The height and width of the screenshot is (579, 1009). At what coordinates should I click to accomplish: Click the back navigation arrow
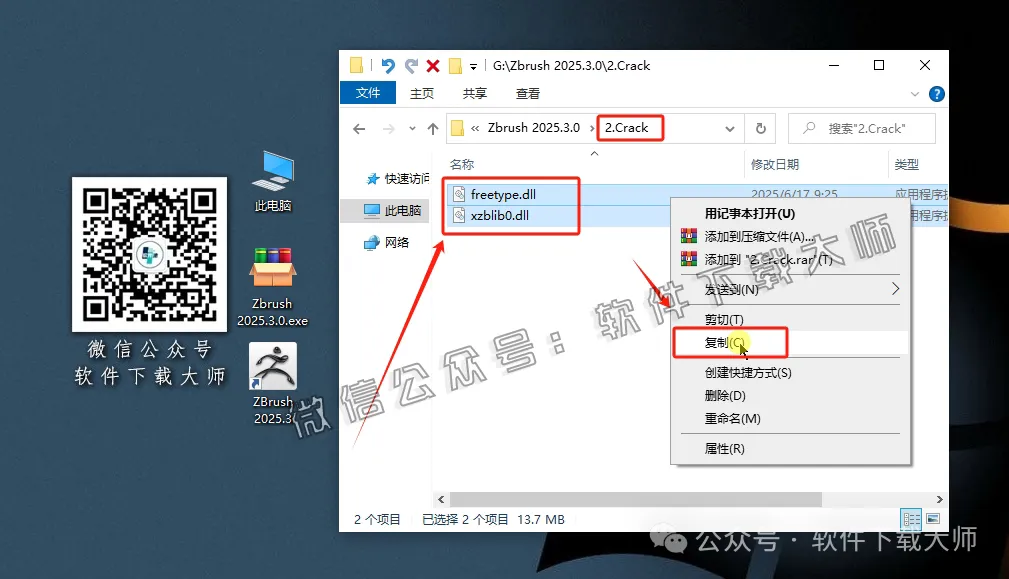(x=359, y=128)
